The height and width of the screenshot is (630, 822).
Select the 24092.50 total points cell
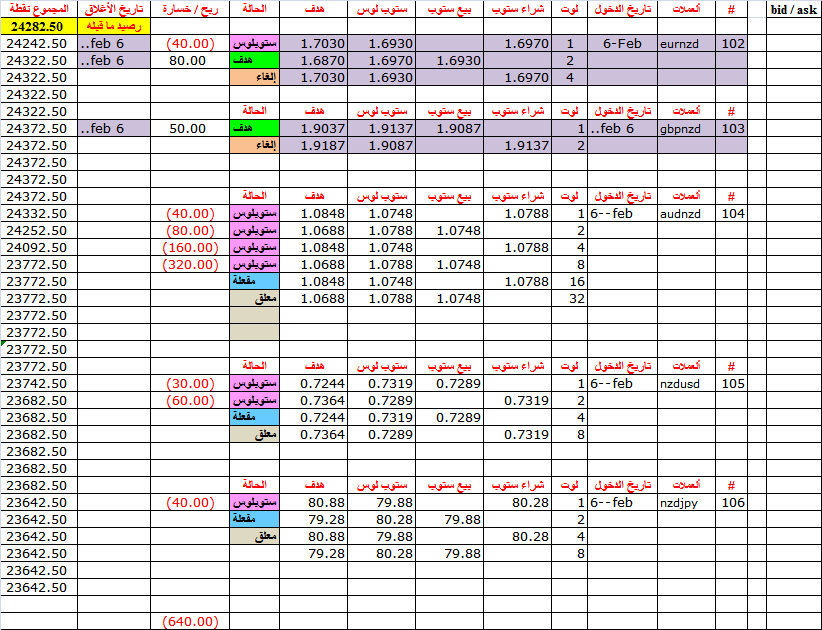[x=40, y=248]
